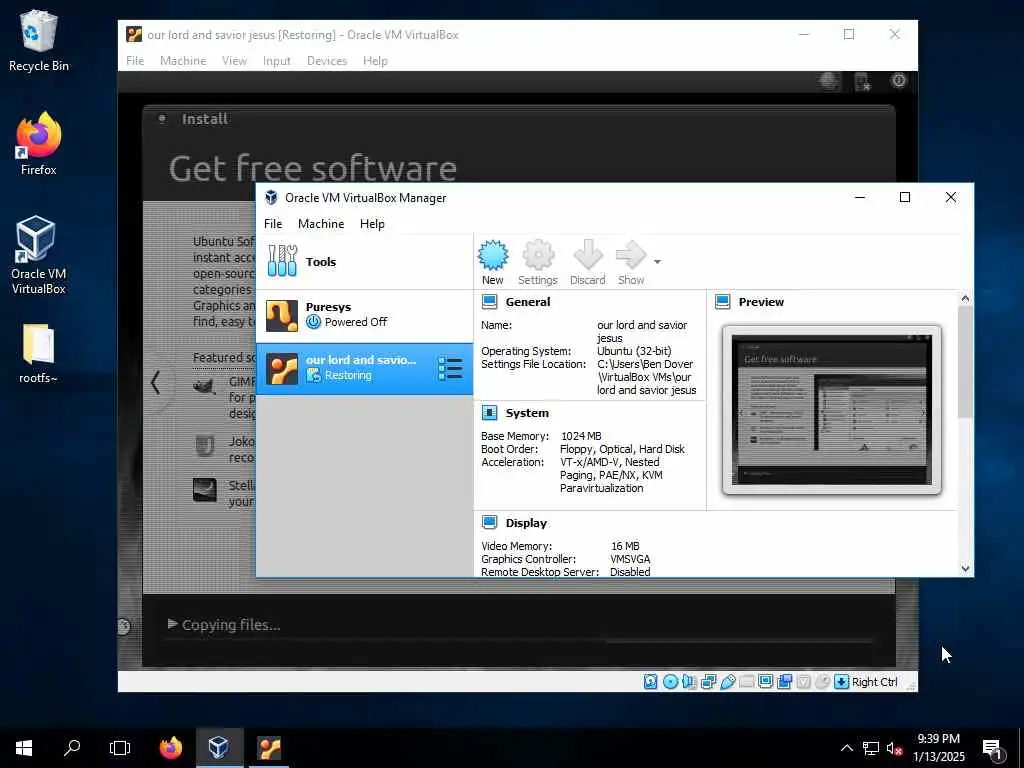Click the network adapters status icon
The image size is (1024, 768).
click(x=709, y=682)
